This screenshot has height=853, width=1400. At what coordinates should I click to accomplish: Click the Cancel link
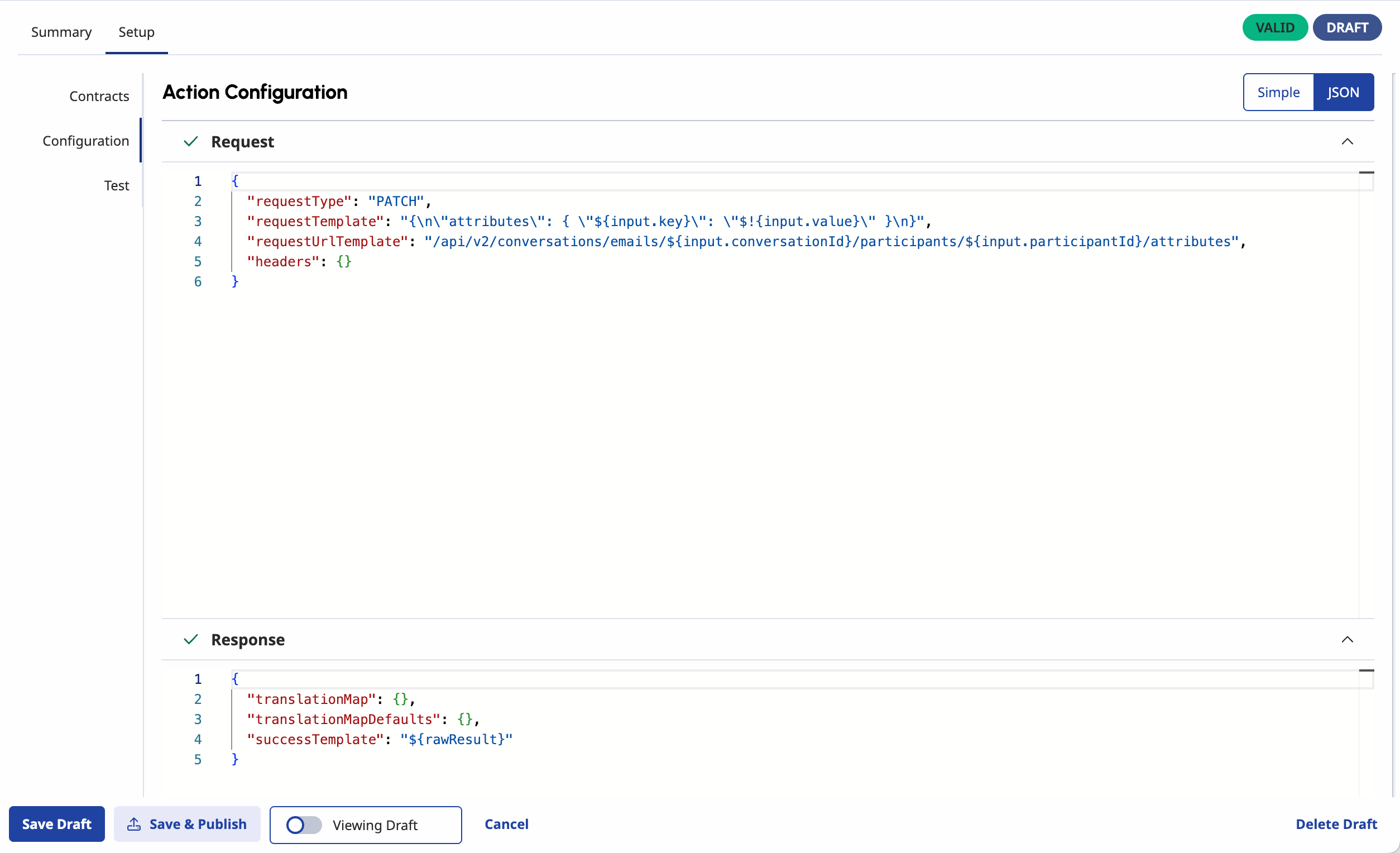(506, 824)
